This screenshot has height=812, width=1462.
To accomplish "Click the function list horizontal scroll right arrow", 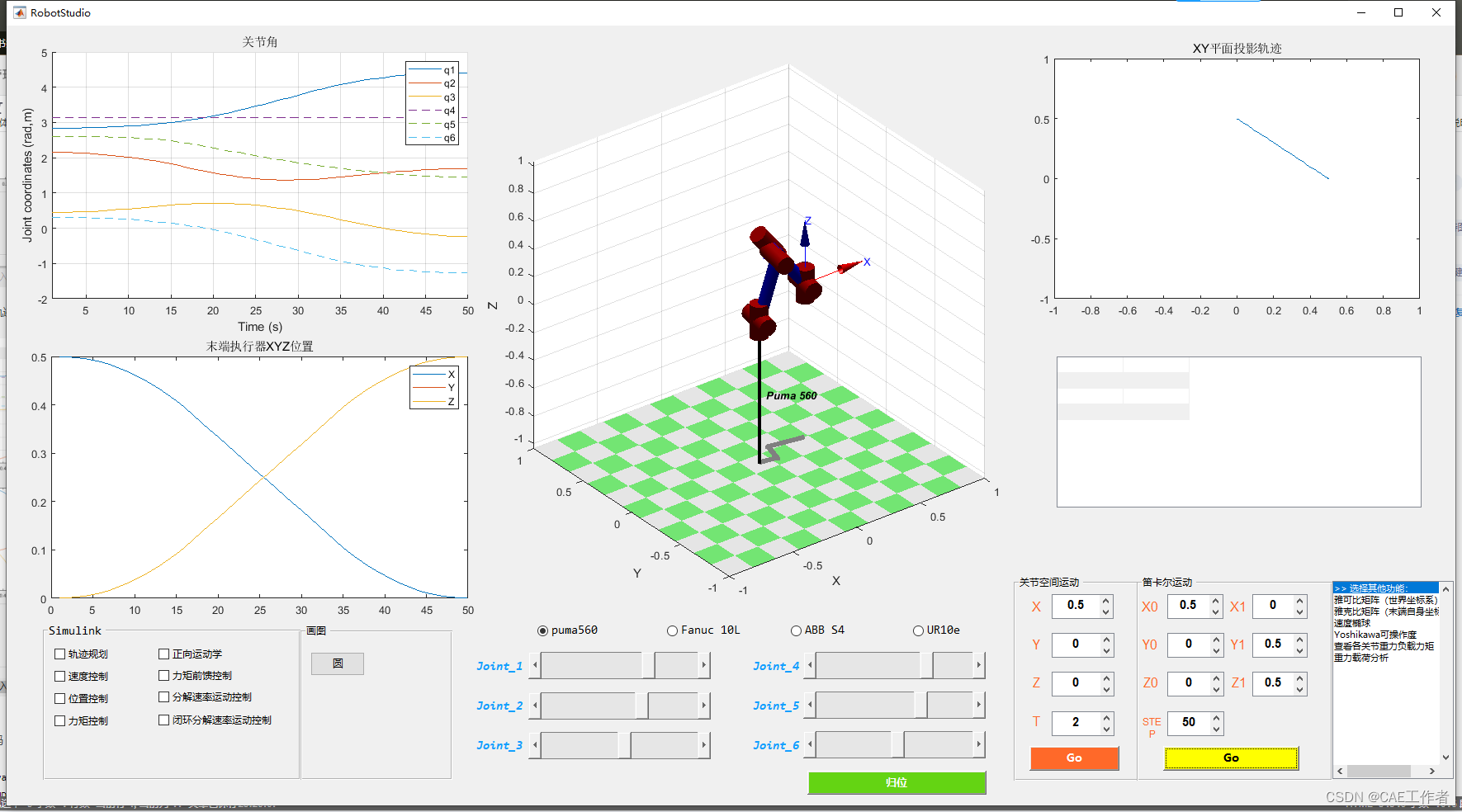I will 1432,771.
